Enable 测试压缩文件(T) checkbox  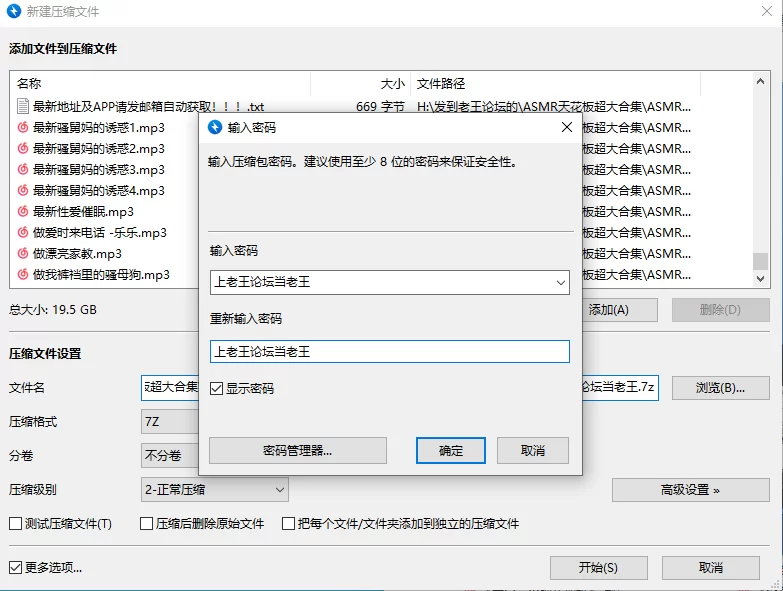(15, 524)
